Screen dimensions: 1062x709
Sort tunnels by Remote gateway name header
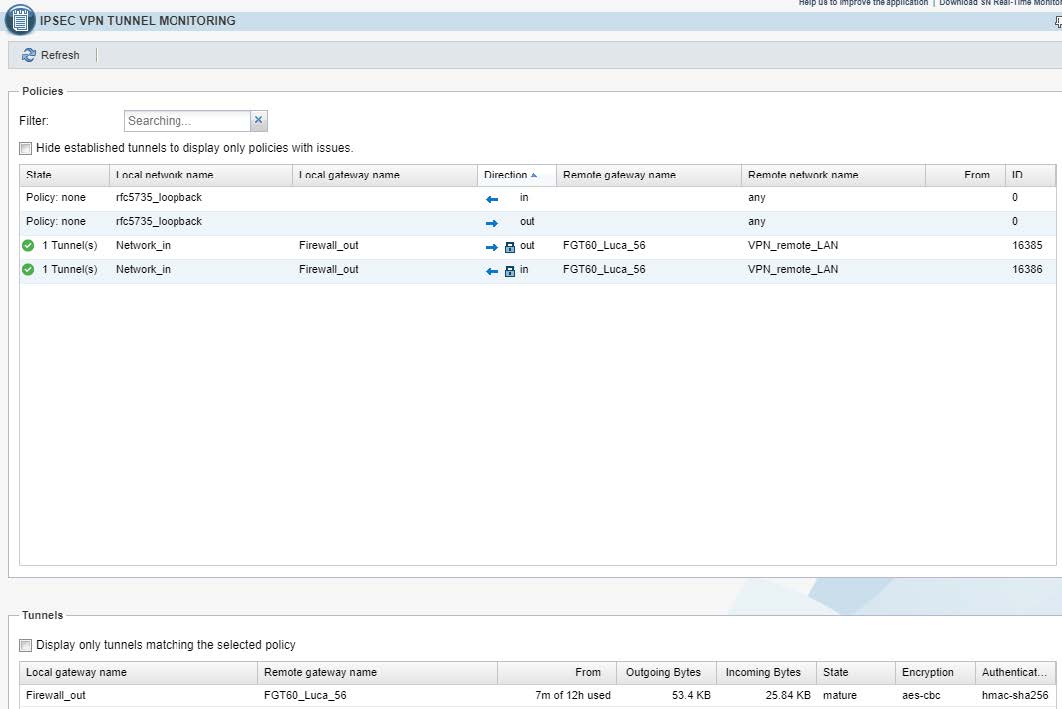[x=377, y=672]
